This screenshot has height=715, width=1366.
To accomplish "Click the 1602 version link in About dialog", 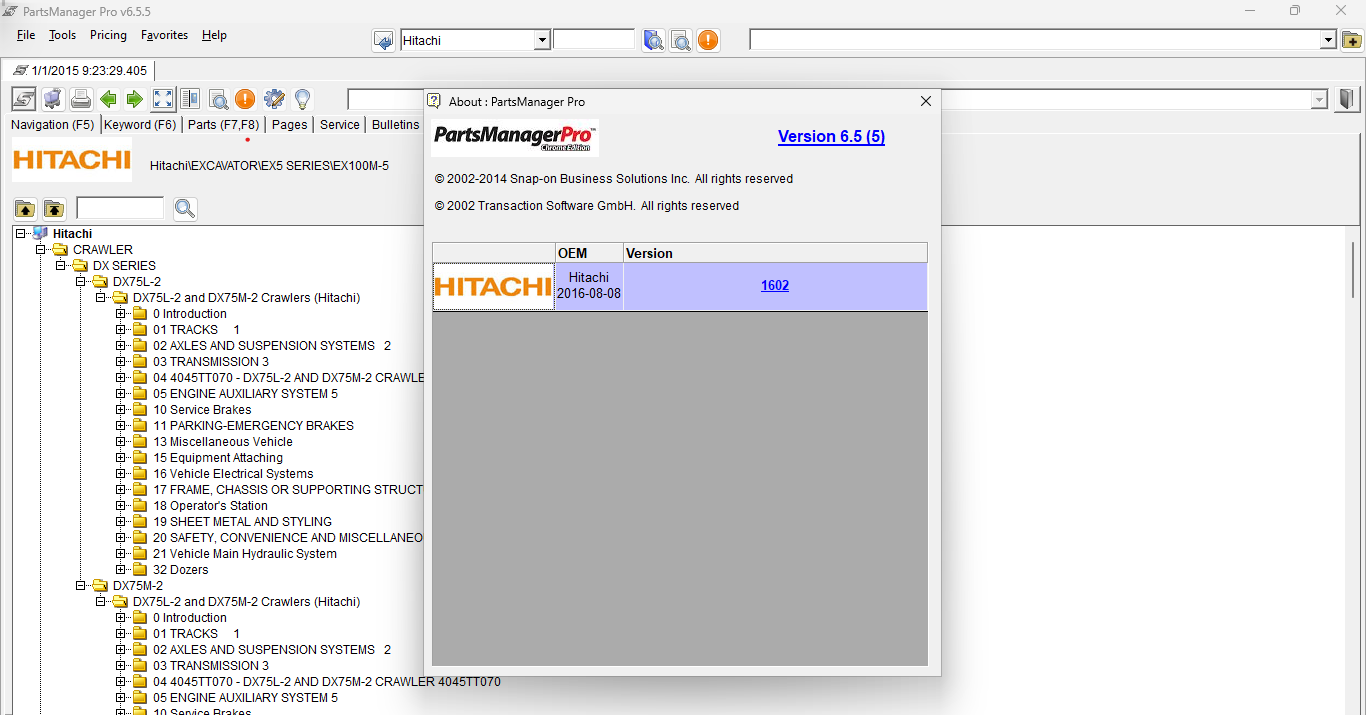I will pos(775,285).
